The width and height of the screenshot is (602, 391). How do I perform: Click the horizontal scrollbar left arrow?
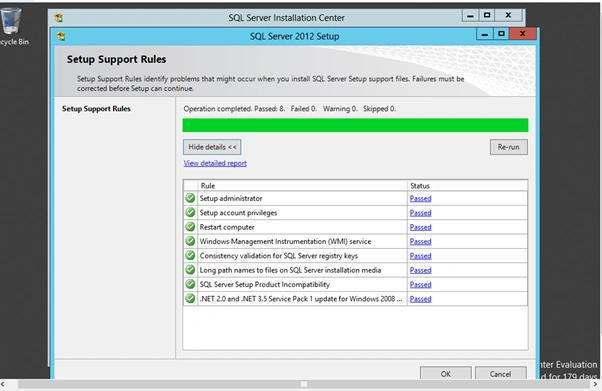coord(3,384)
